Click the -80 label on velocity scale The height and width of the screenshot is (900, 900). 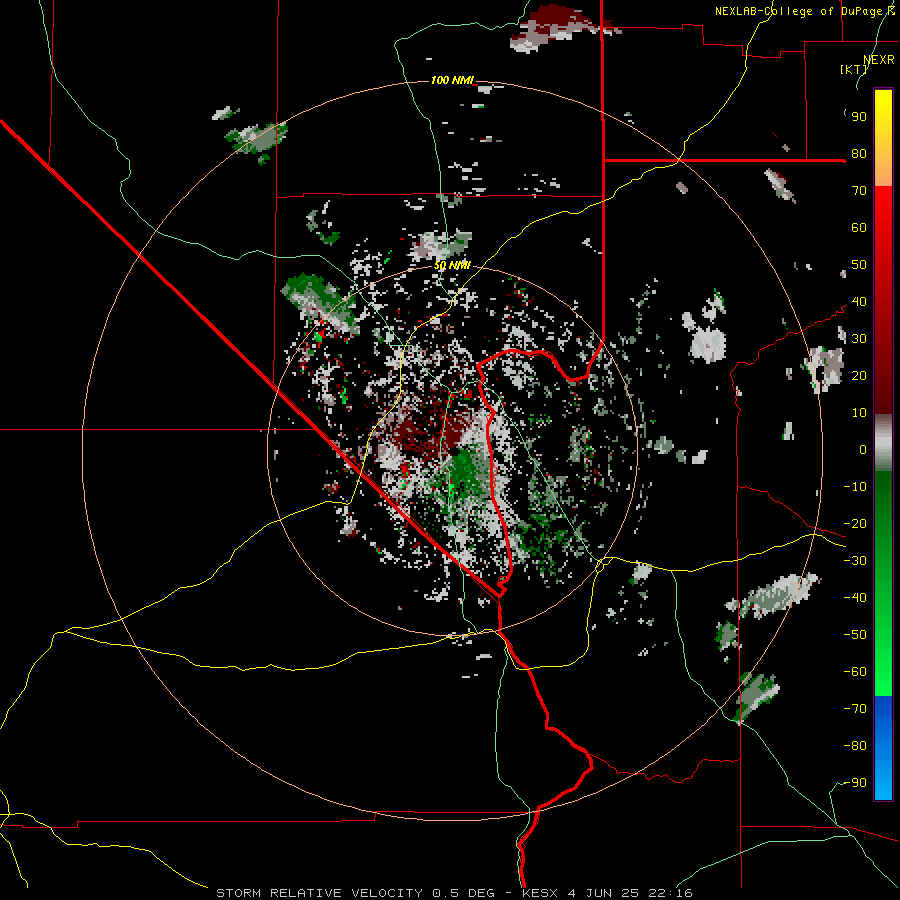[855, 746]
